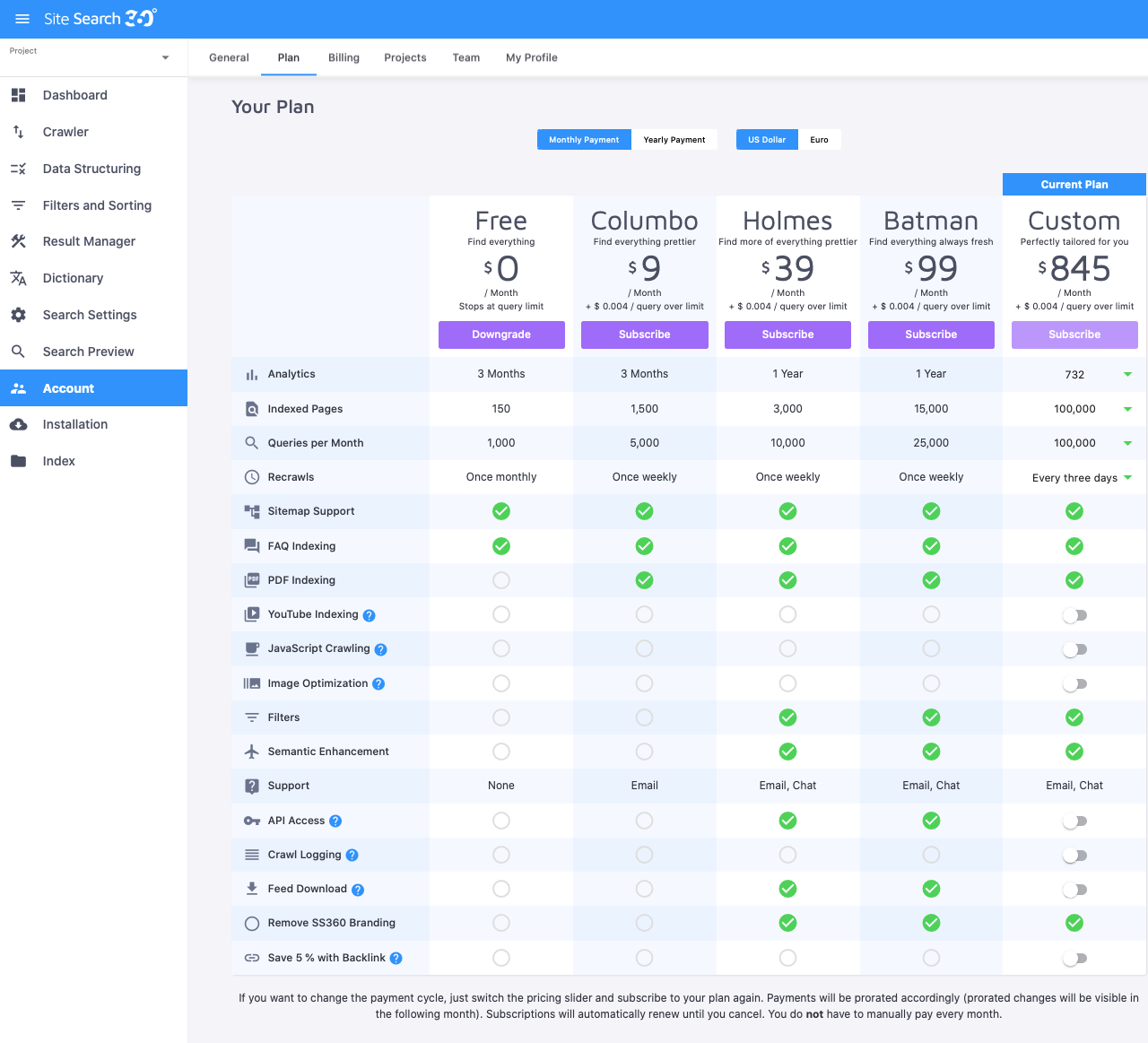The image size is (1148, 1043).
Task: Open the Data Structuring panel
Action: pyautogui.click(x=91, y=169)
